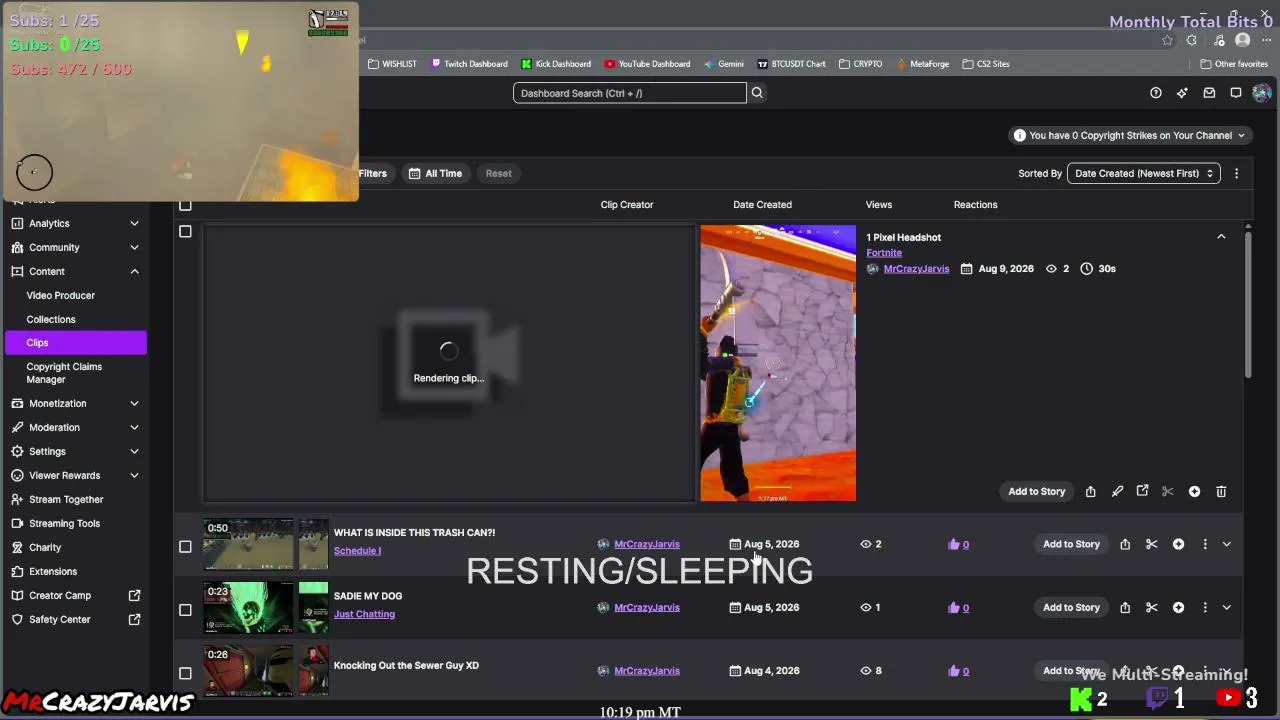Click Add to Story for SADIE MY DOG
The image size is (1280, 720).
point(1071,607)
